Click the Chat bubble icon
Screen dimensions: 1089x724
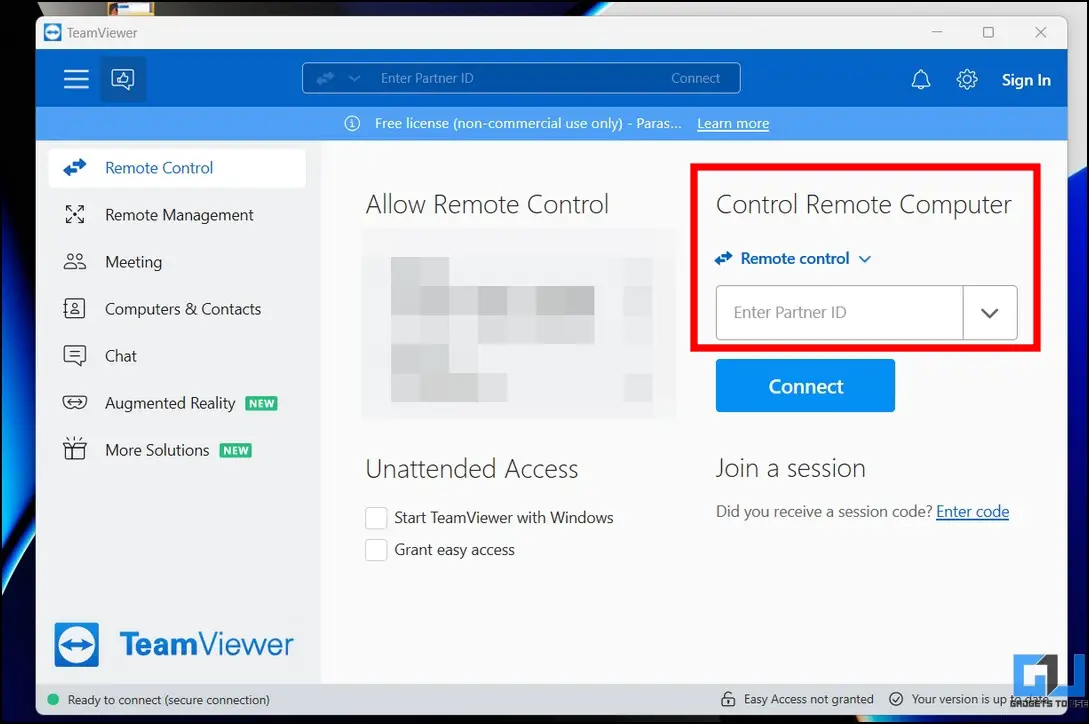coord(75,356)
